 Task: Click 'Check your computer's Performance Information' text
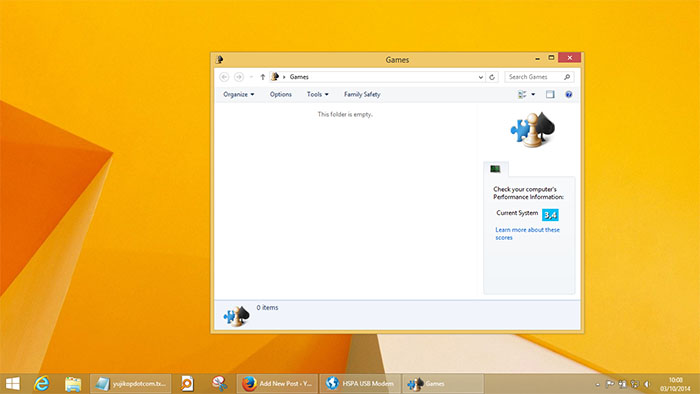pyautogui.click(x=528, y=193)
